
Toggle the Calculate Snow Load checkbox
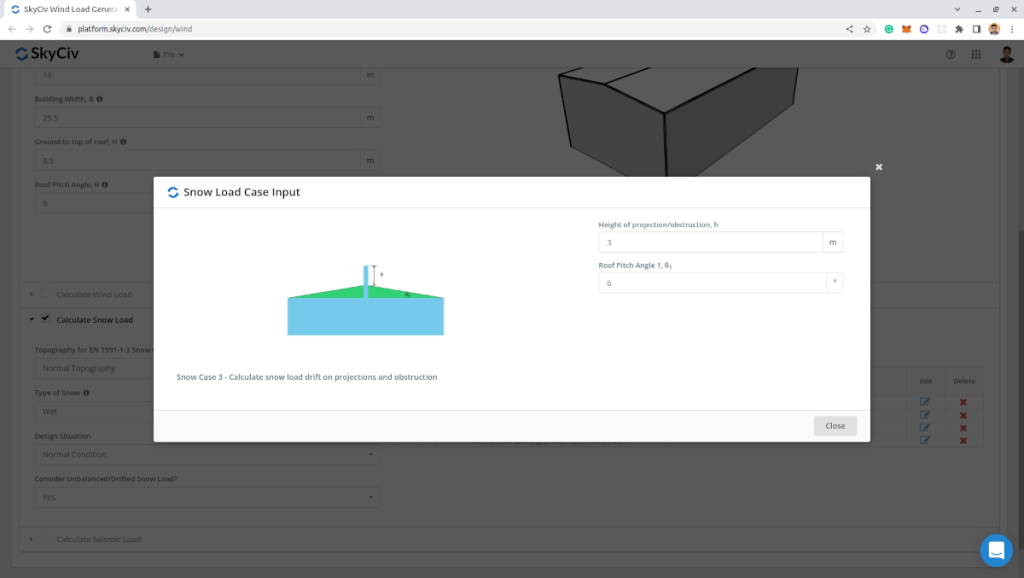pos(45,319)
